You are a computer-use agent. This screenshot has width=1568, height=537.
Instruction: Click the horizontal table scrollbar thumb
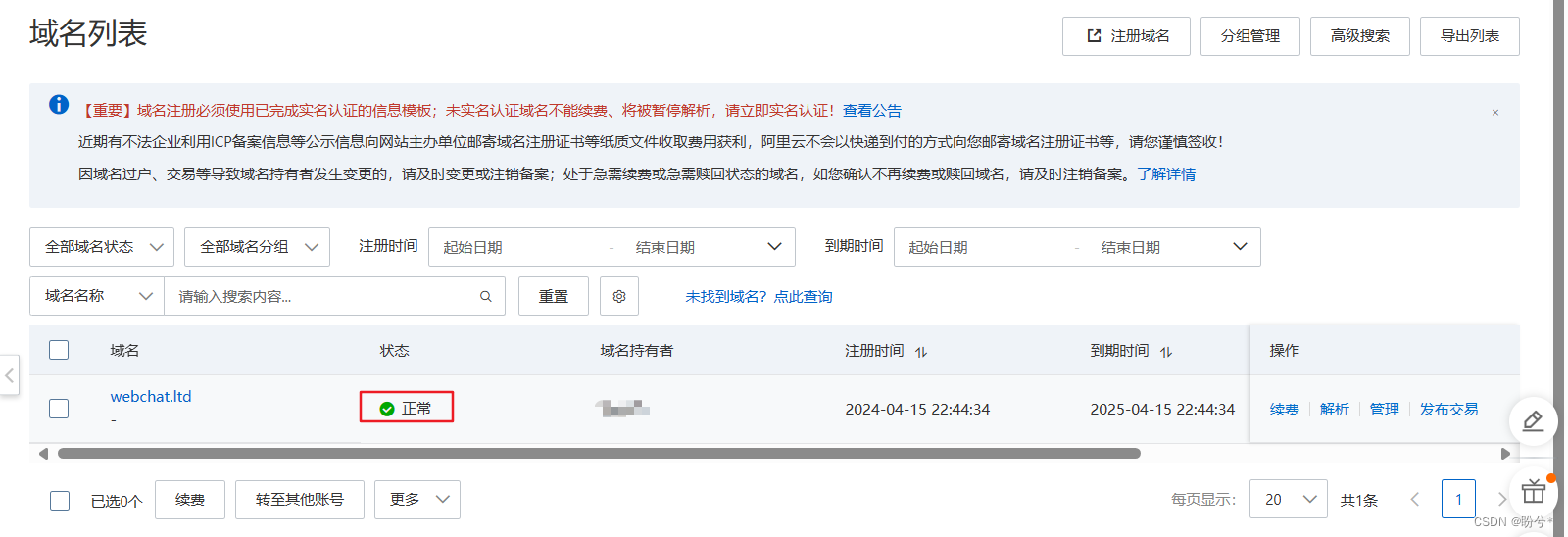click(599, 454)
